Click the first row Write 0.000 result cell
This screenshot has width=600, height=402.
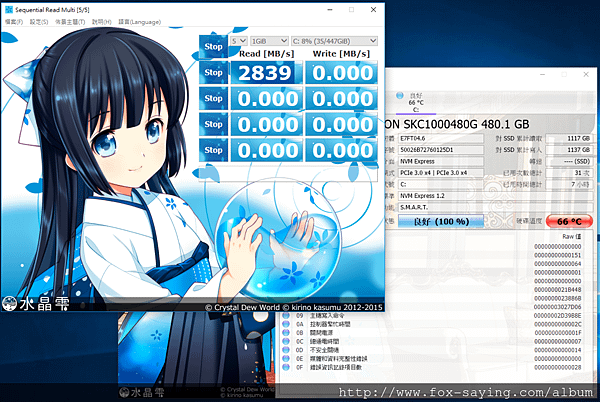click(x=341, y=72)
